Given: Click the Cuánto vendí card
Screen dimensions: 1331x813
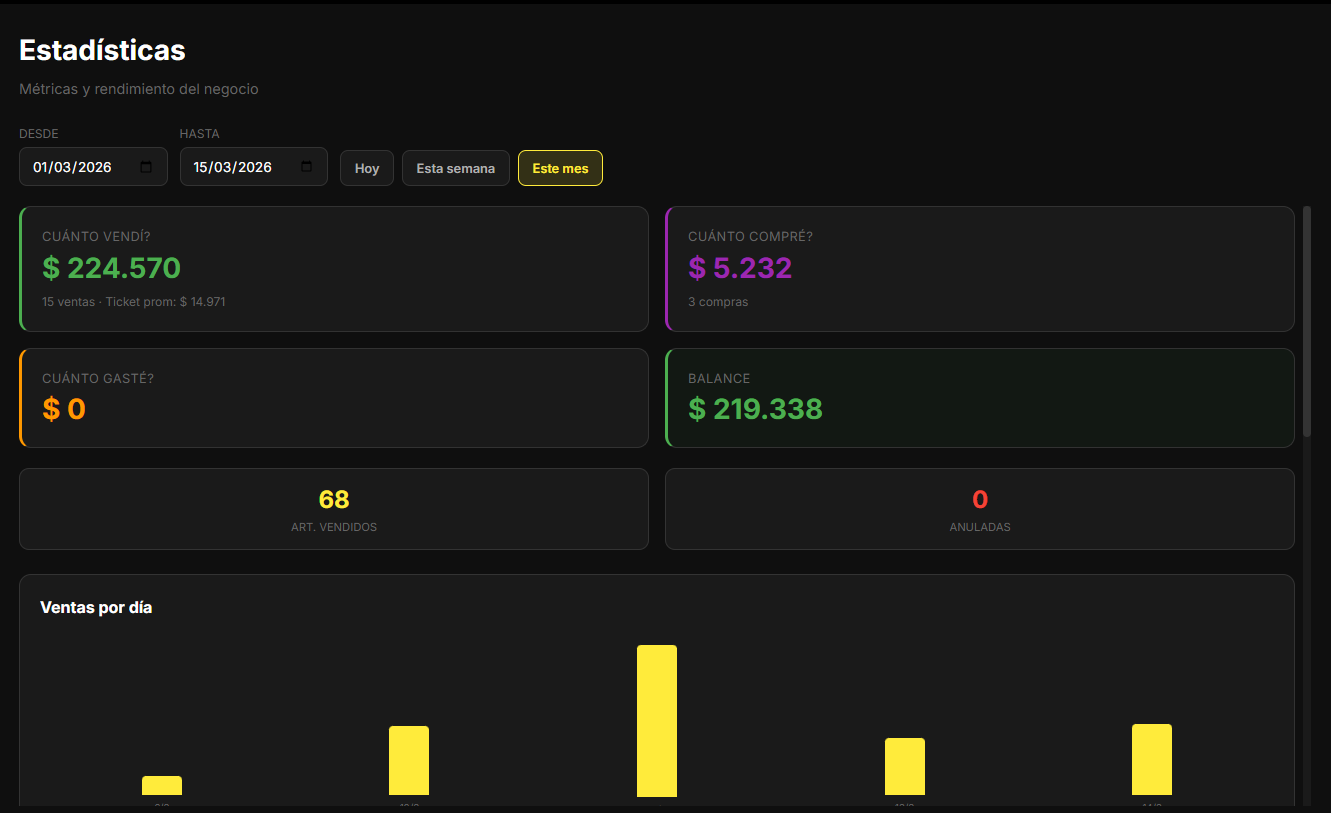Looking at the screenshot, I should coord(334,269).
